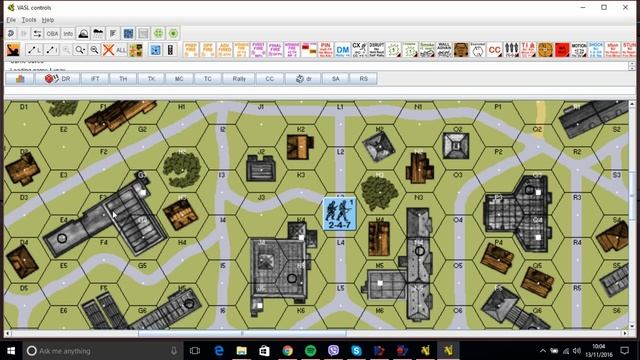Open the OBA toolbar button
The width and height of the screenshot is (640, 360).
coord(52,33)
